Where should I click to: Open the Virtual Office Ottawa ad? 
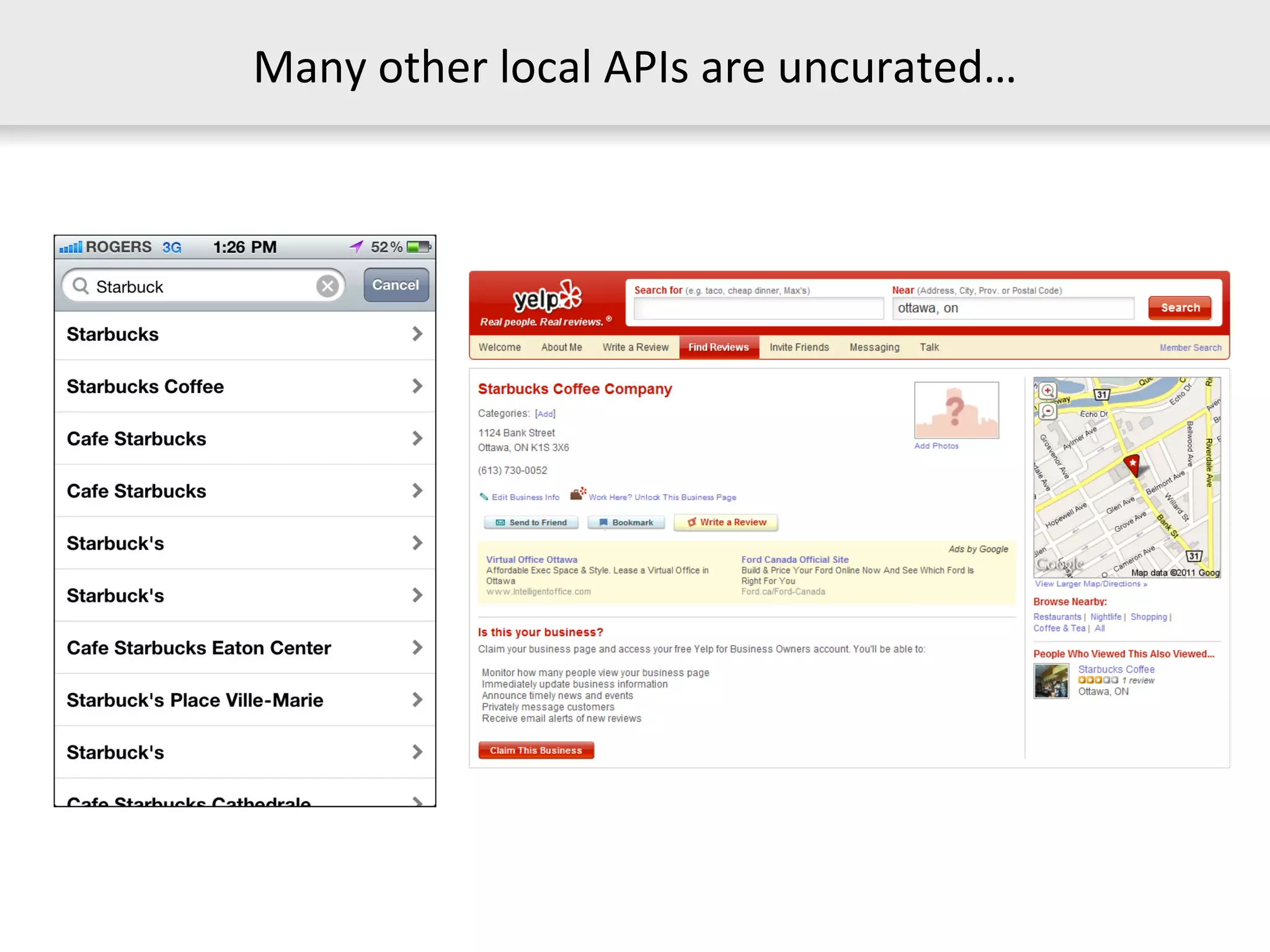[531, 559]
